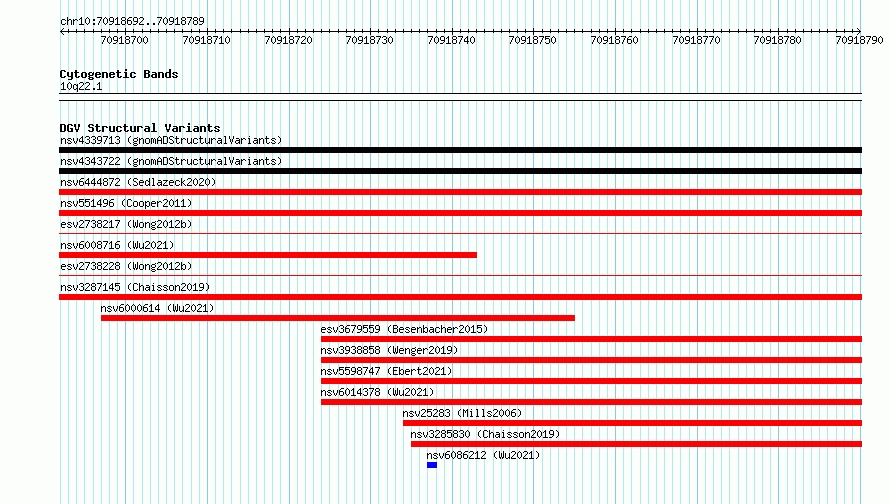
Task: Click red bar under nsv6008716
Action: (x=268, y=255)
